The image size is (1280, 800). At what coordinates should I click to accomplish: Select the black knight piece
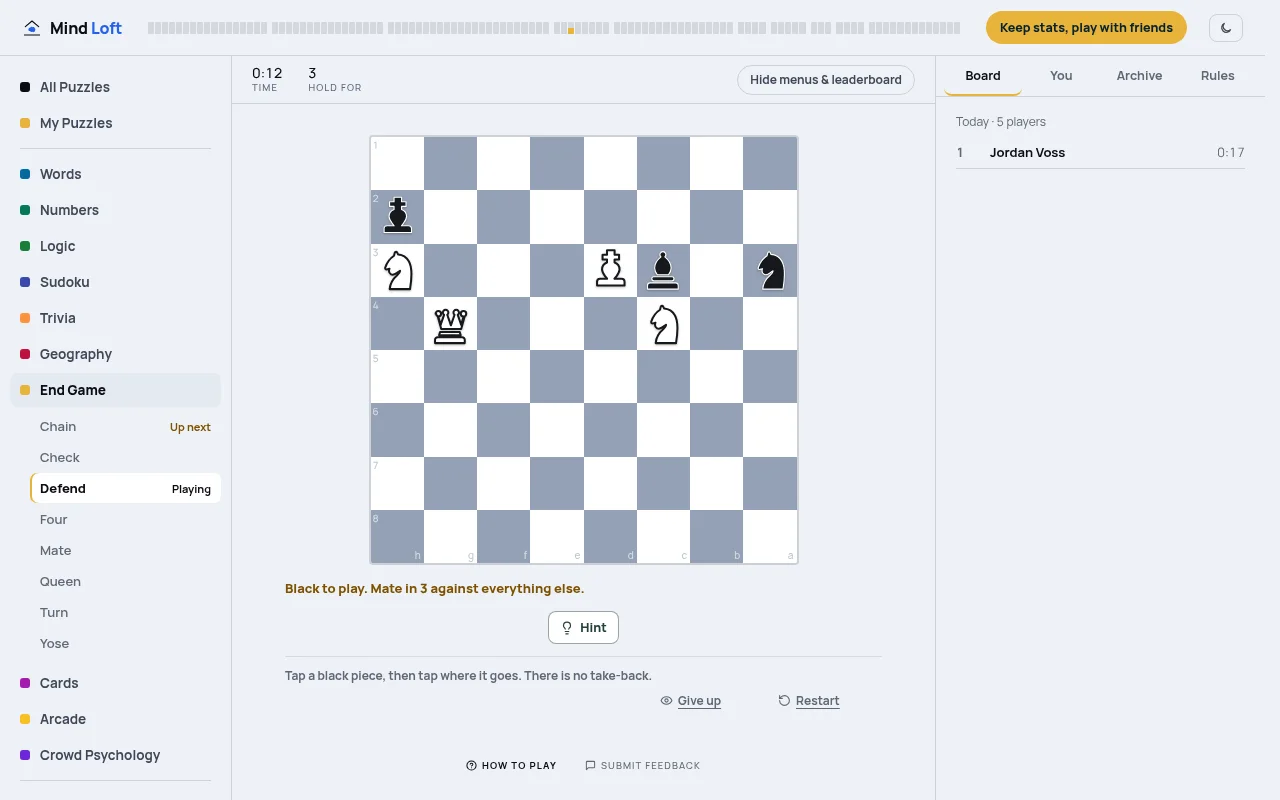tap(771, 270)
